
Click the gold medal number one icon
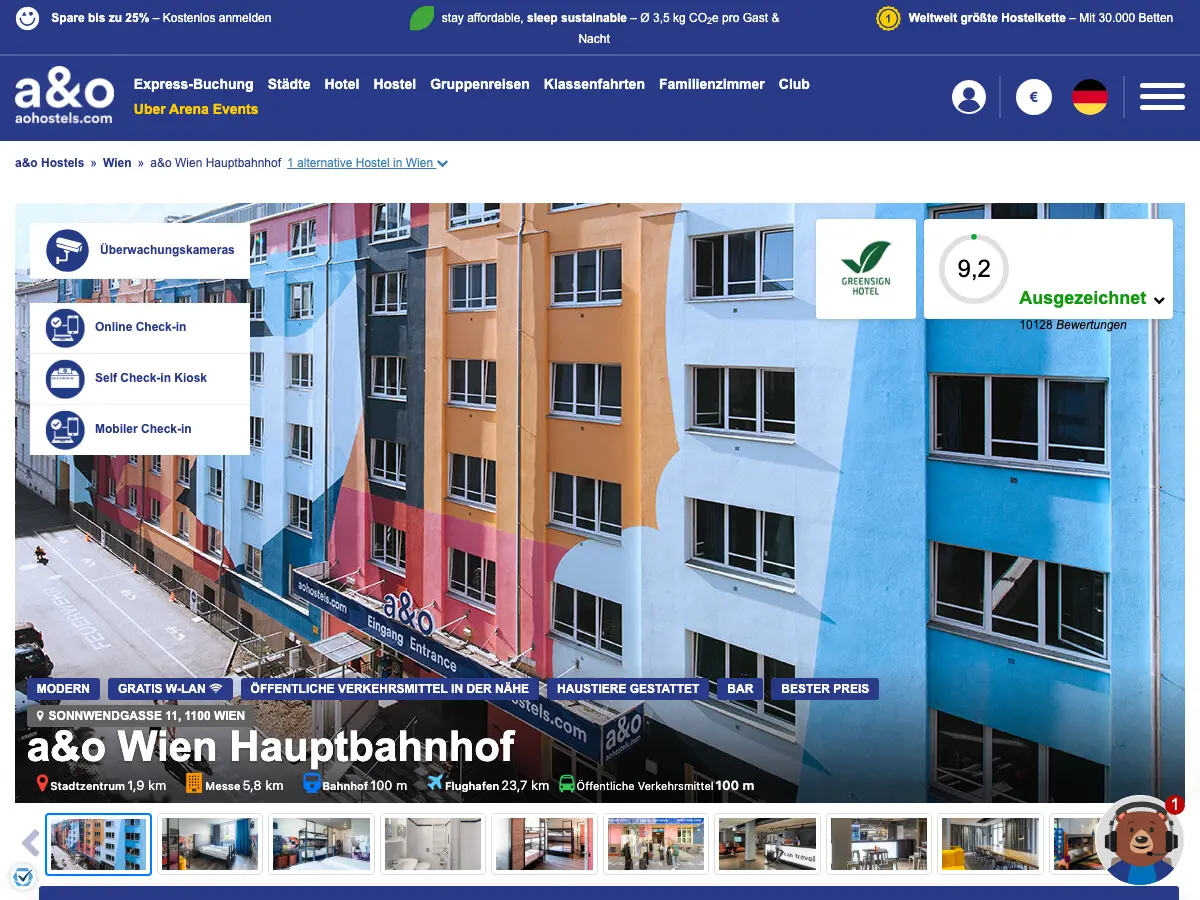[888, 18]
